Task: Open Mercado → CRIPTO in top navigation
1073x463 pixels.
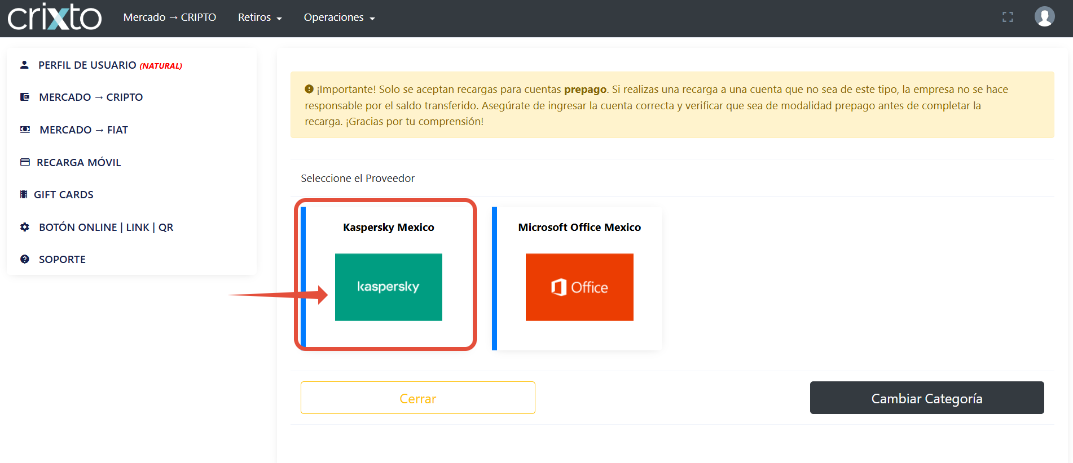Action: (170, 17)
